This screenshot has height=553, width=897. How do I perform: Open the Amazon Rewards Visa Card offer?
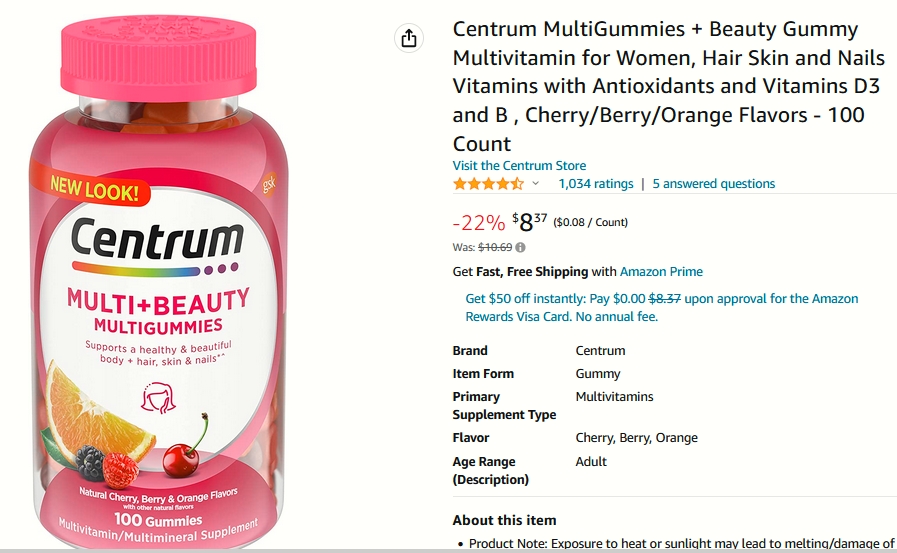point(661,308)
